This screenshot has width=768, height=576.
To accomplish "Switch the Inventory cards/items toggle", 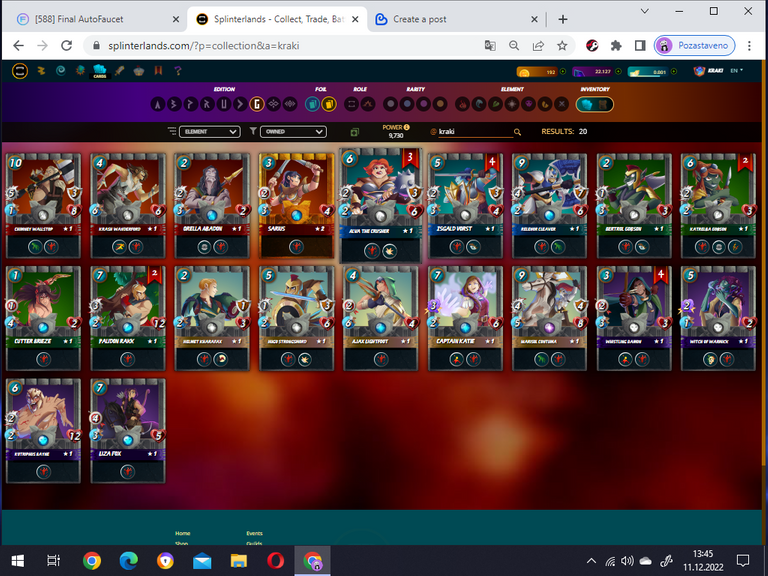I will 595,104.
